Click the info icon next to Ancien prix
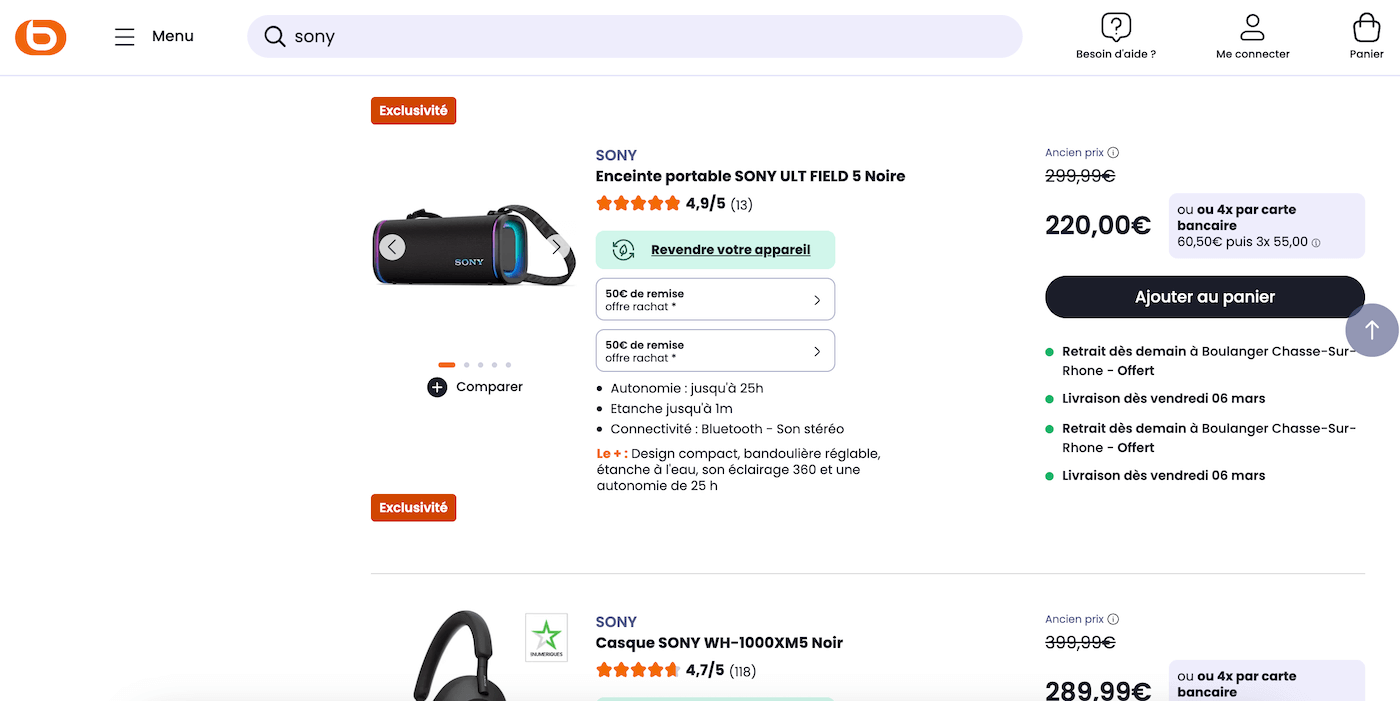The image size is (1400, 701). point(1114,152)
